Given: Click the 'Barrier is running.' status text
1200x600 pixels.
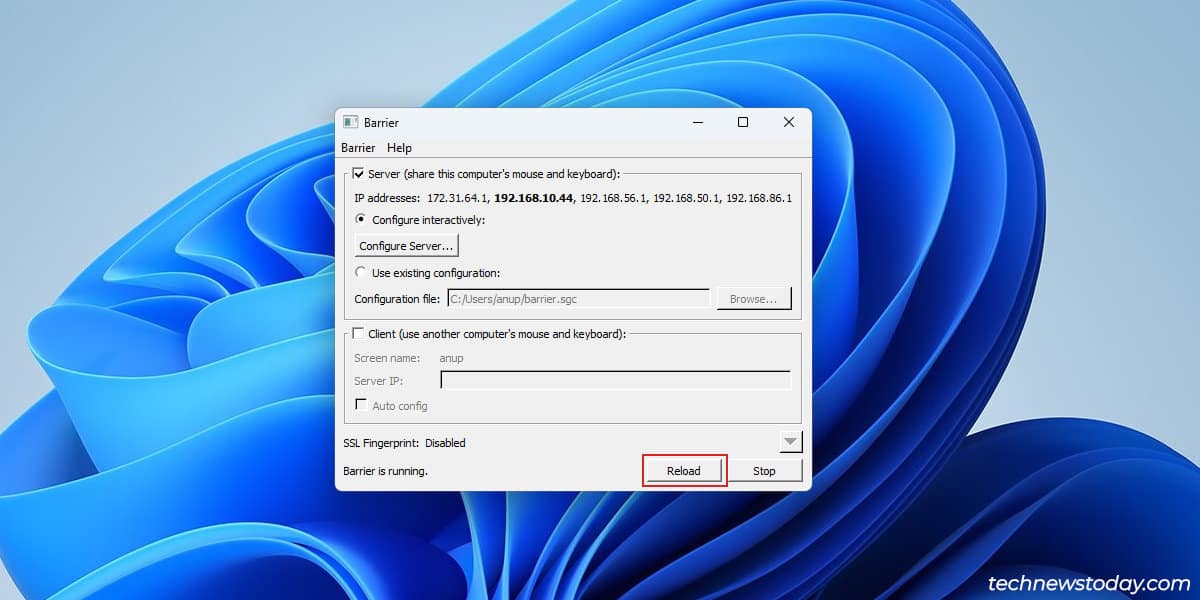Looking at the screenshot, I should click(386, 471).
